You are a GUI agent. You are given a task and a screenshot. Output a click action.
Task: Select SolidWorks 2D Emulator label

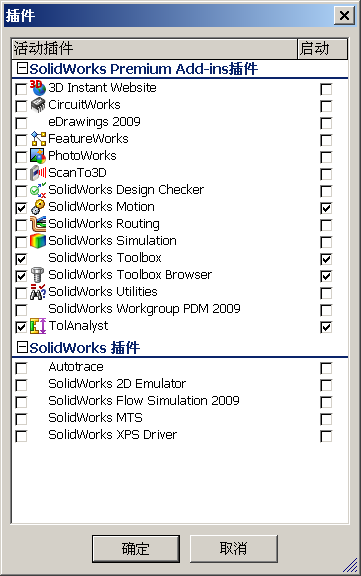(x=117, y=384)
